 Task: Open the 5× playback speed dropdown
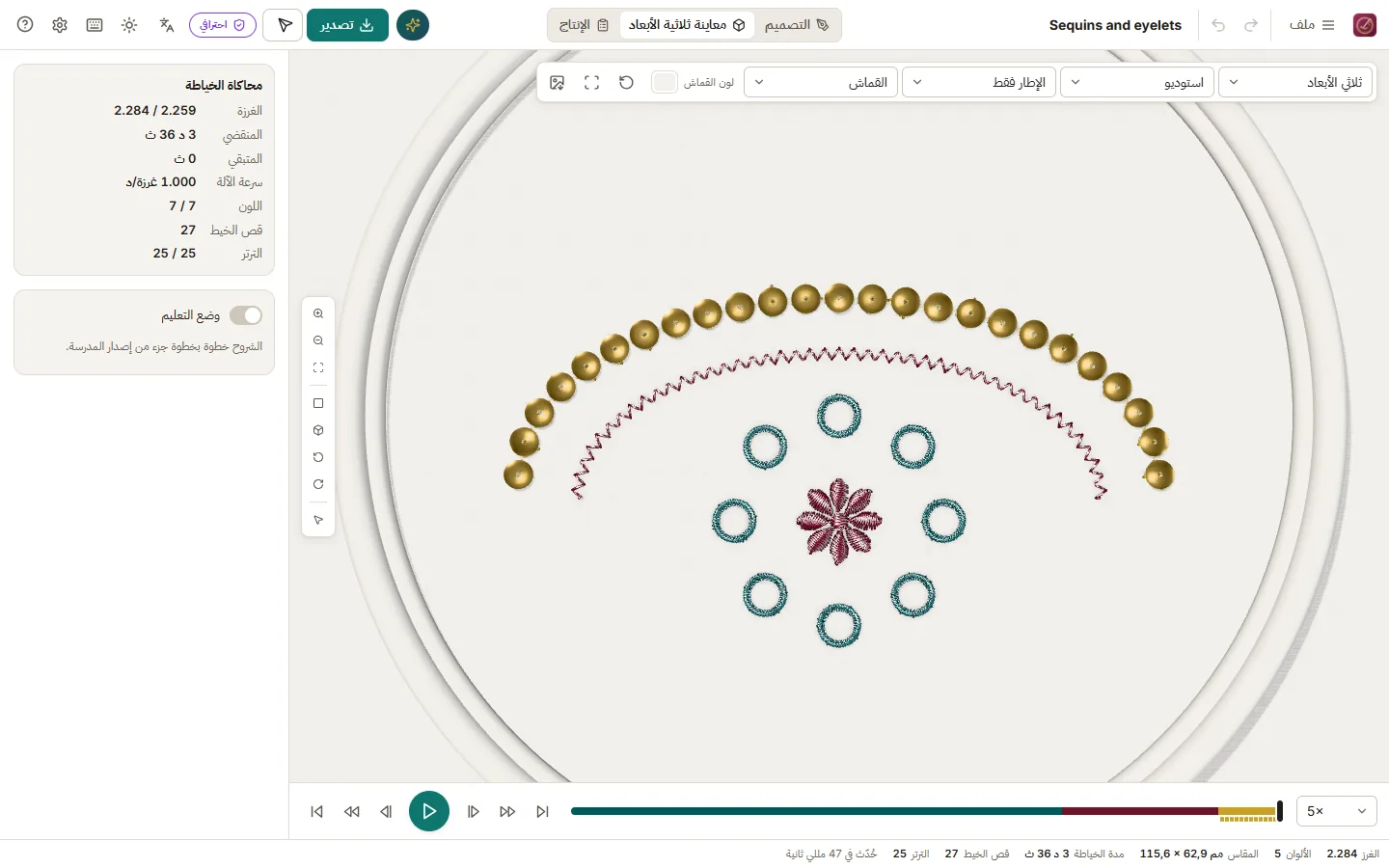(x=1337, y=811)
